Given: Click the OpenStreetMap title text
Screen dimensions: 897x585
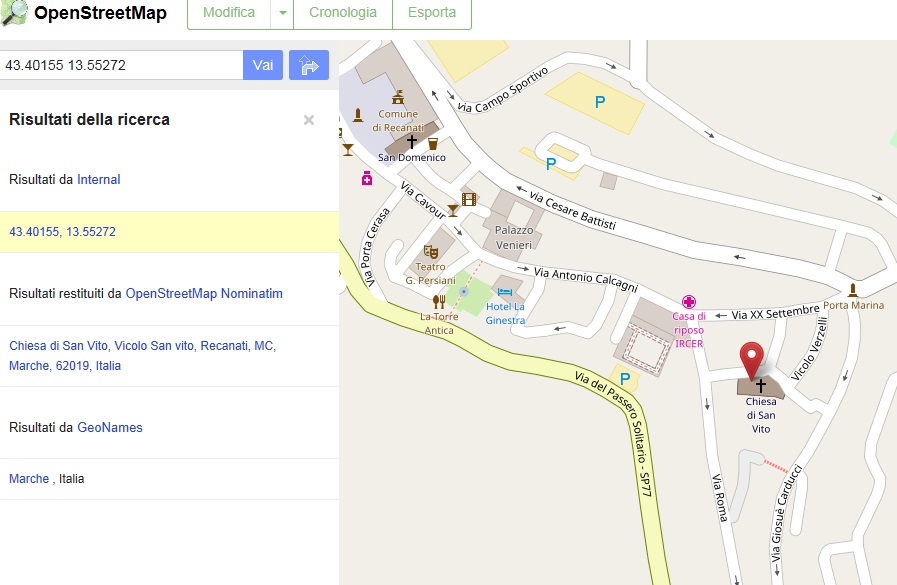Looking at the screenshot, I should 101,13.
